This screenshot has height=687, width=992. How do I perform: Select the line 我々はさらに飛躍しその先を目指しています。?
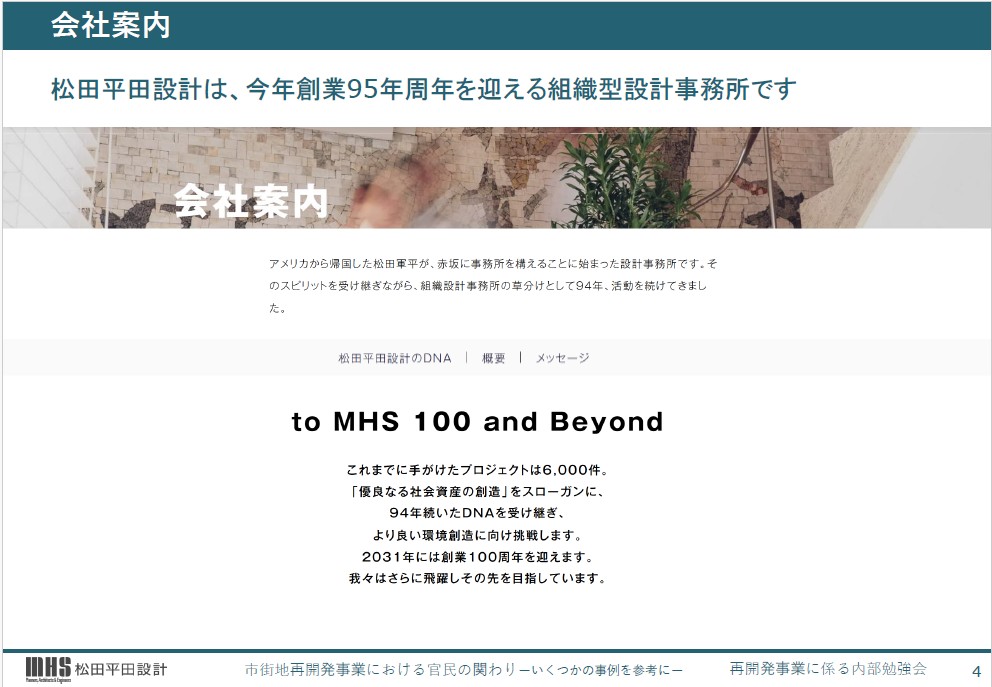point(478,578)
